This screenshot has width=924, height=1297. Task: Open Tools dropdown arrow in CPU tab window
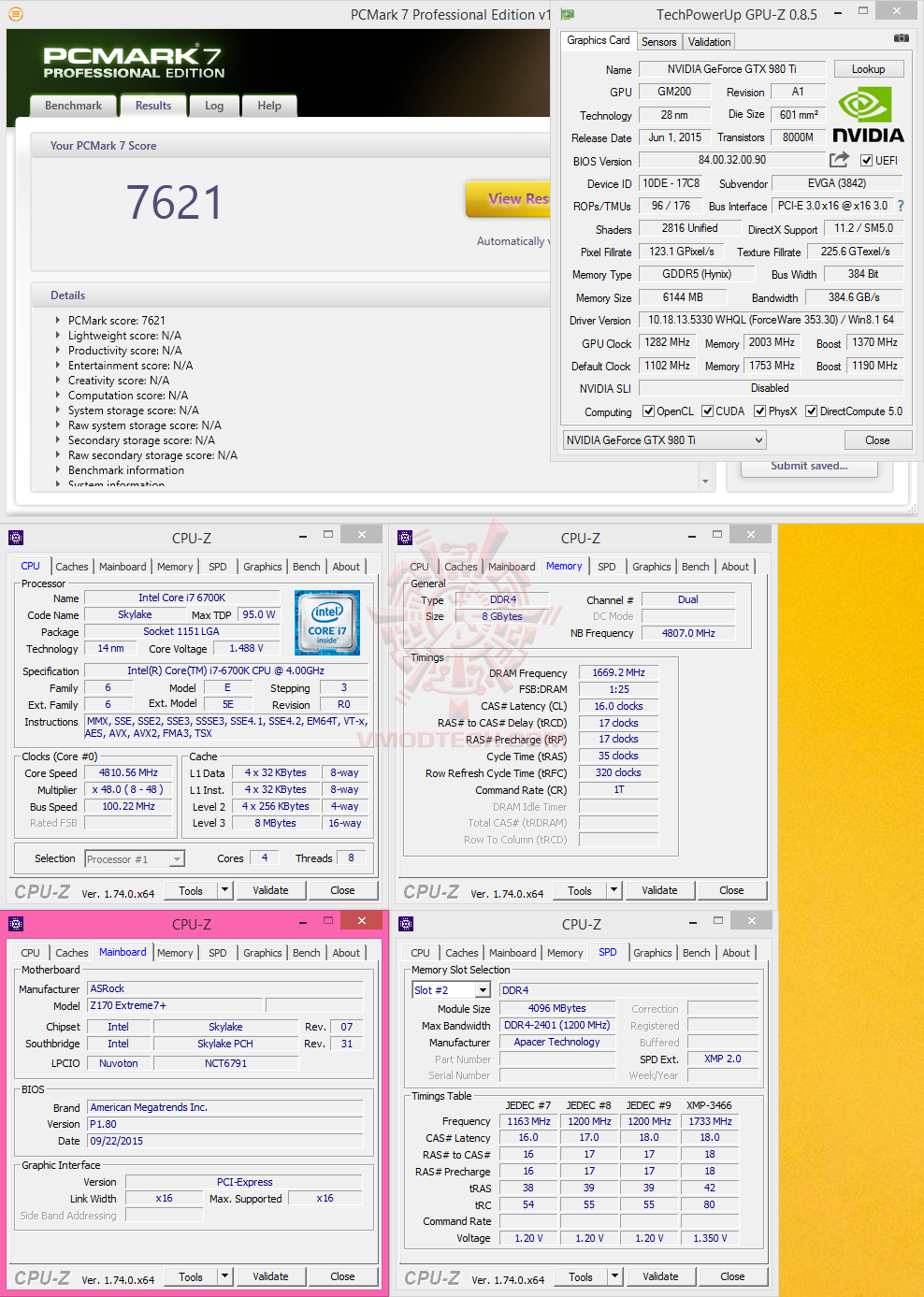224,890
